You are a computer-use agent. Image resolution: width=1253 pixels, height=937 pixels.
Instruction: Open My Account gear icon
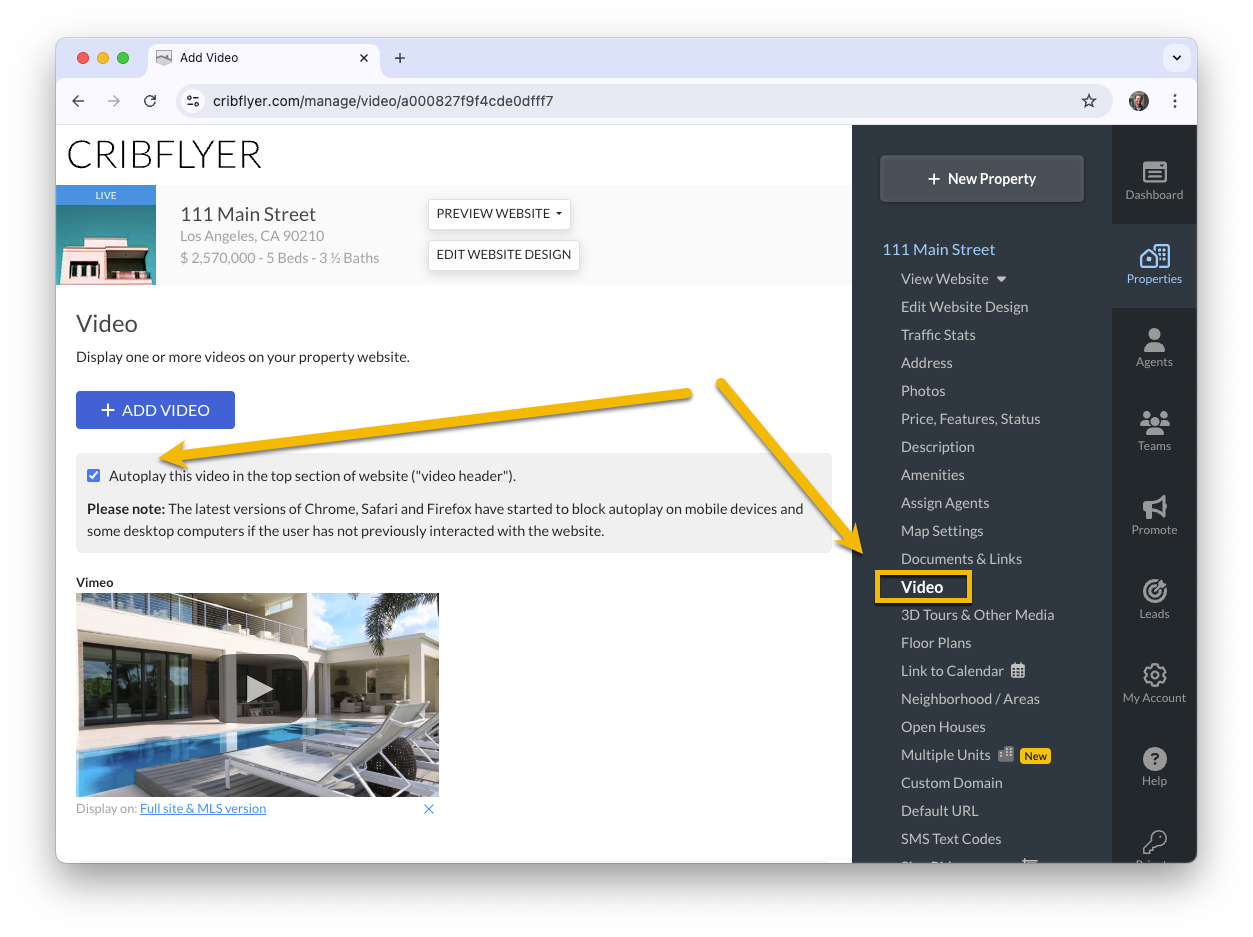pos(1154,674)
